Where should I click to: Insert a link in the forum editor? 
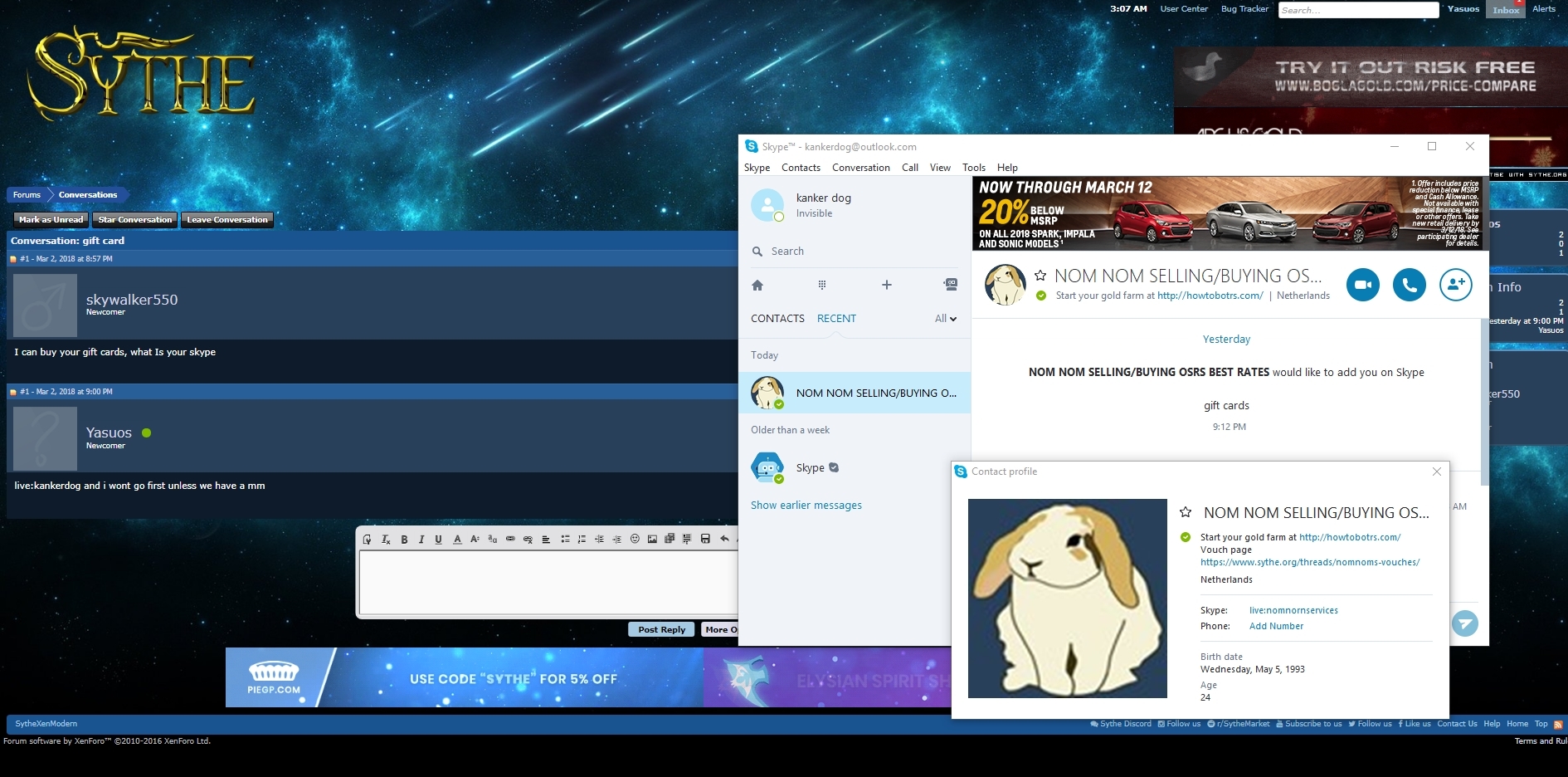pyautogui.click(x=510, y=540)
